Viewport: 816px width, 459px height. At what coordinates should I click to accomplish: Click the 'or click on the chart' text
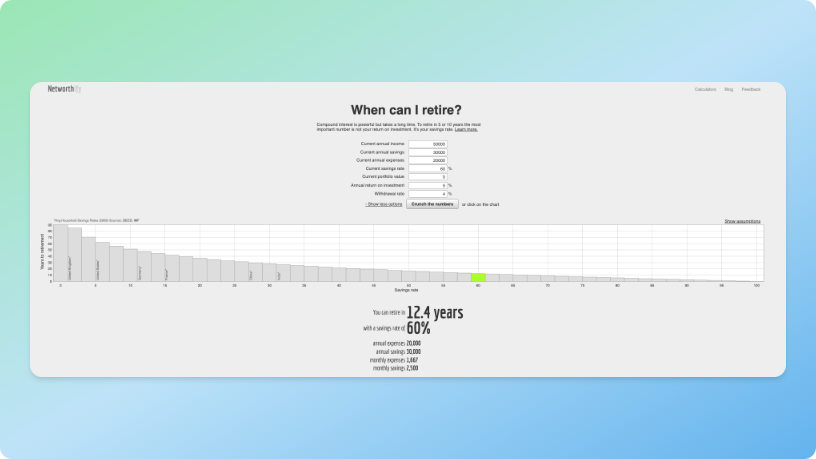point(480,205)
